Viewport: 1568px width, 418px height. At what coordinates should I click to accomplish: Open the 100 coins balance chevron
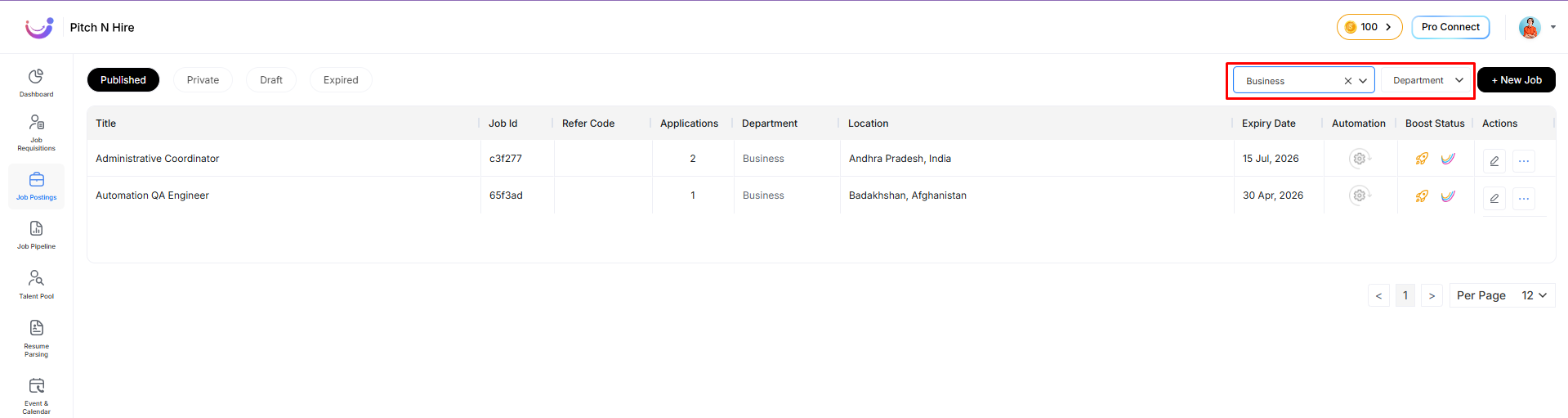(x=1388, y=27)
